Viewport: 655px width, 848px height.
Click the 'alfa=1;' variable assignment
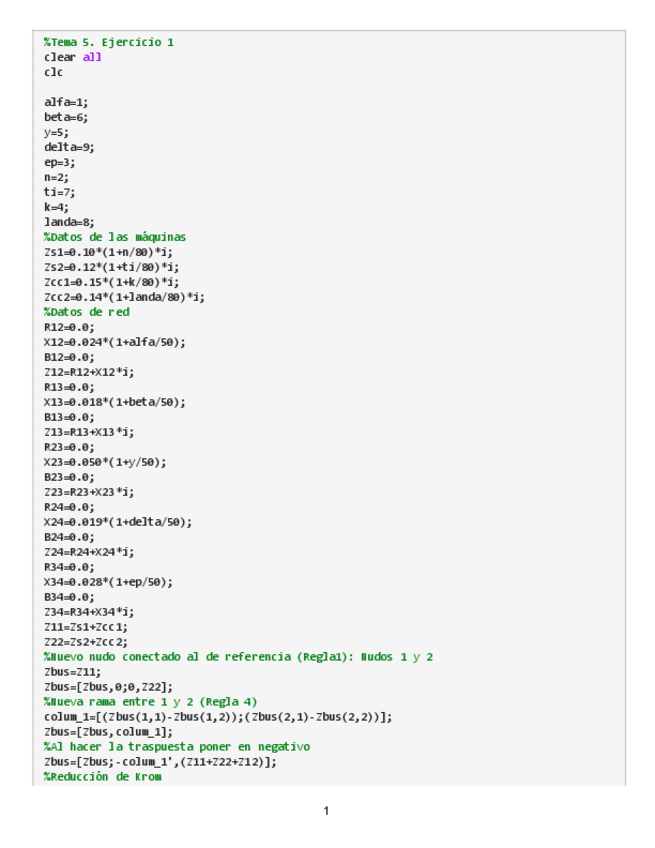click(x=66, y=102)
